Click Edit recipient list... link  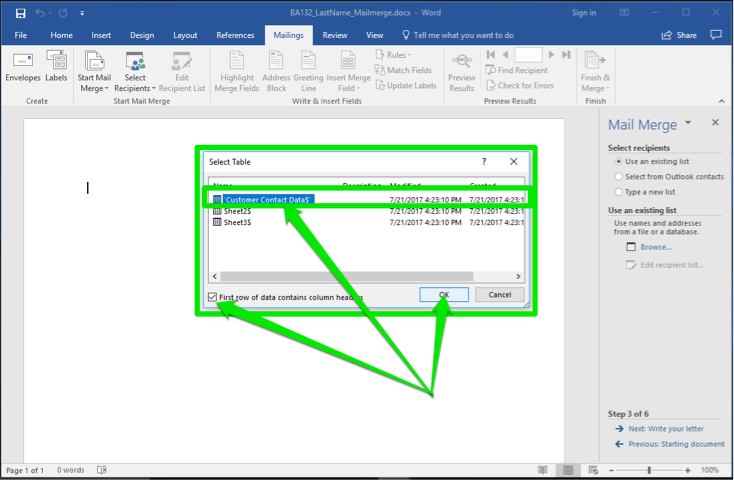[x=672, y=265]
